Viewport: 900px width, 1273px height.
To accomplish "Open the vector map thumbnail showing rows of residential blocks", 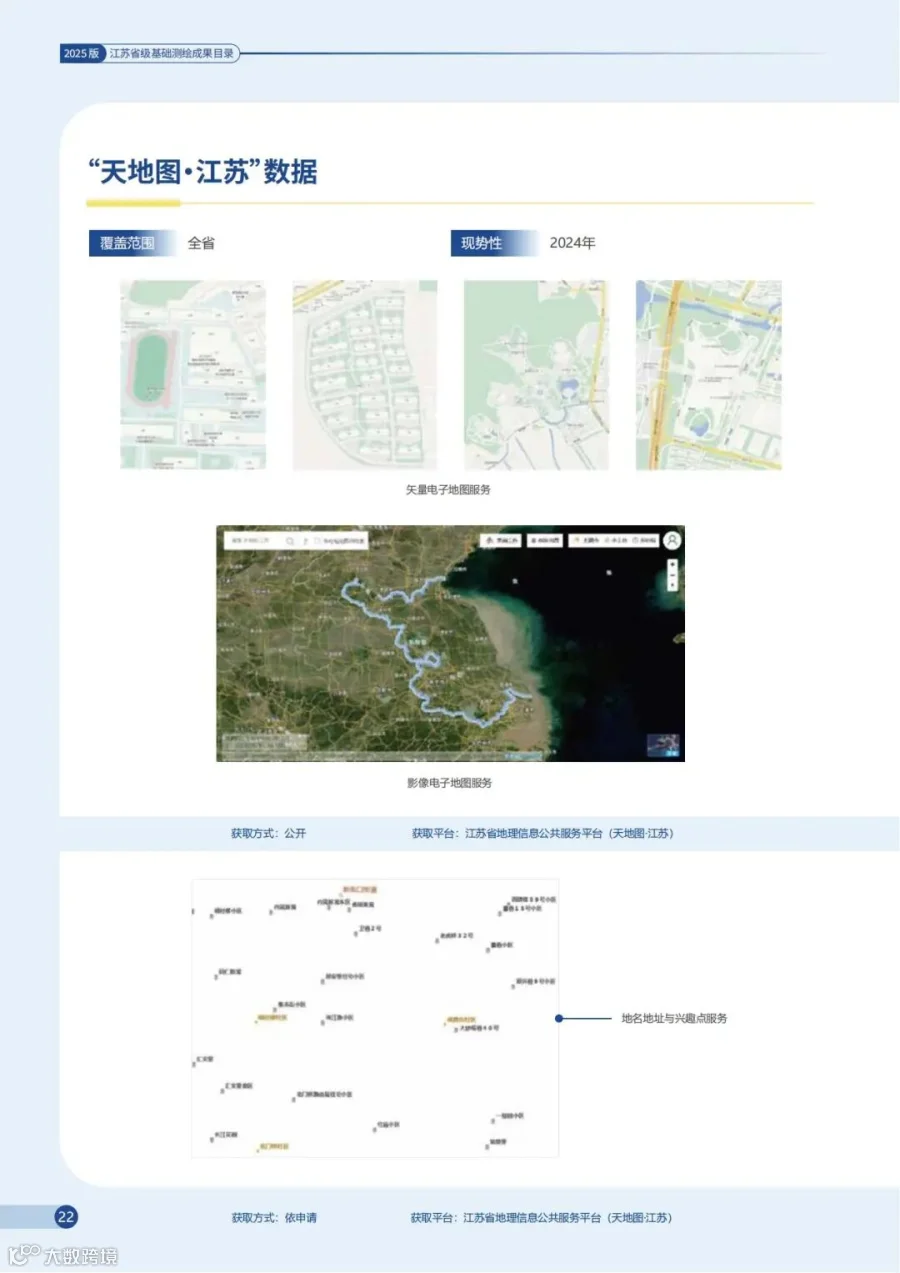I will coord(365,375).
